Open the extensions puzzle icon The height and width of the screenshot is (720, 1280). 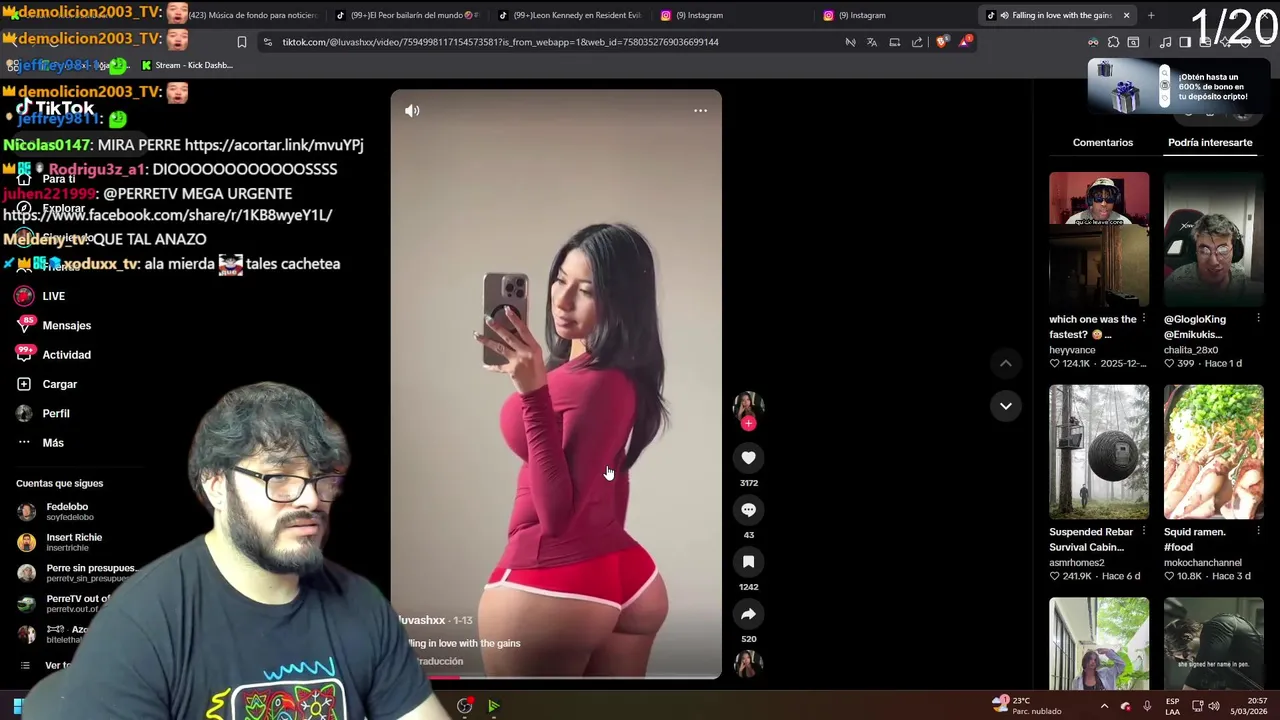click(1113, 42)
